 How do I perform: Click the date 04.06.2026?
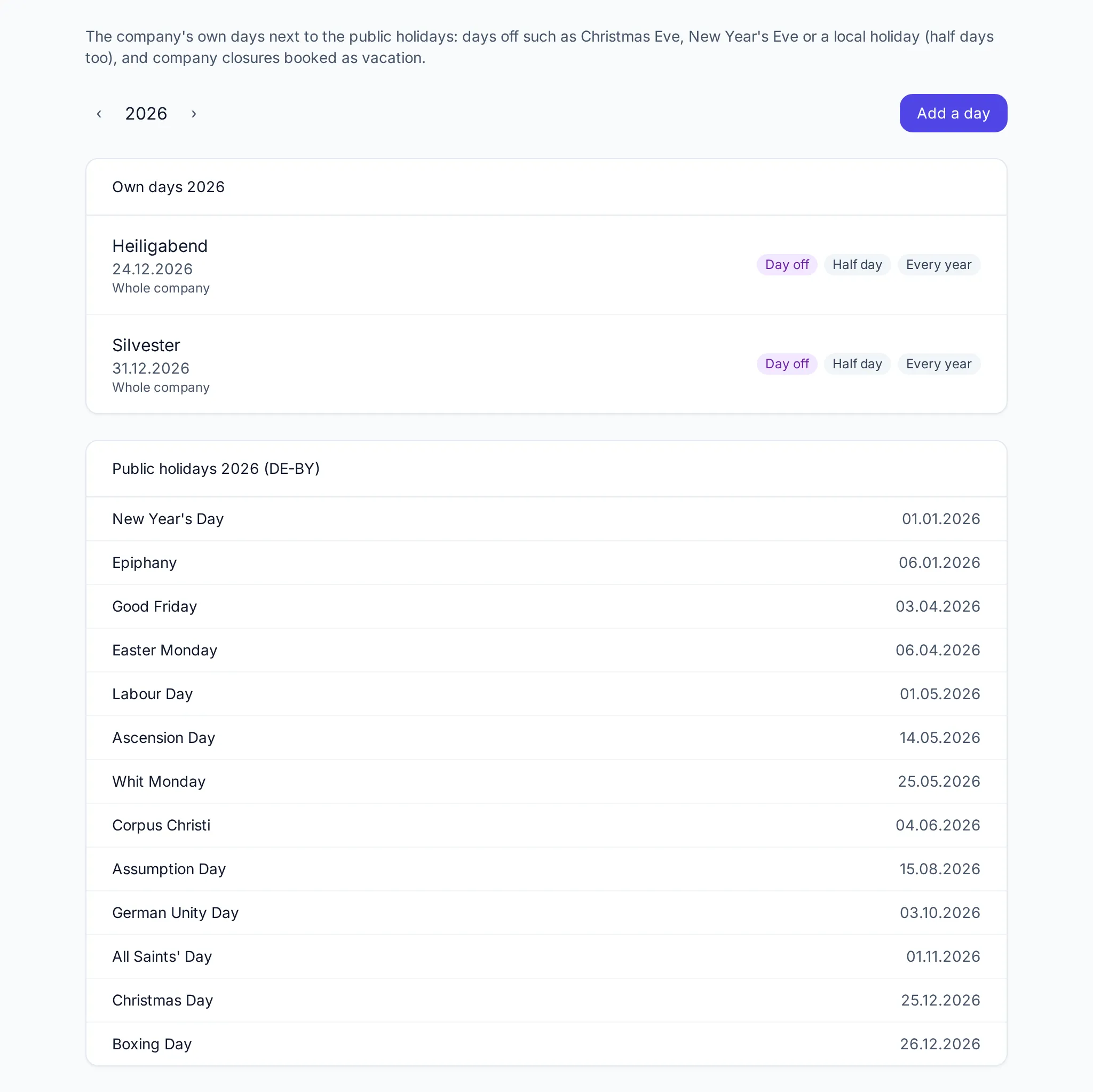pos(937,825)
